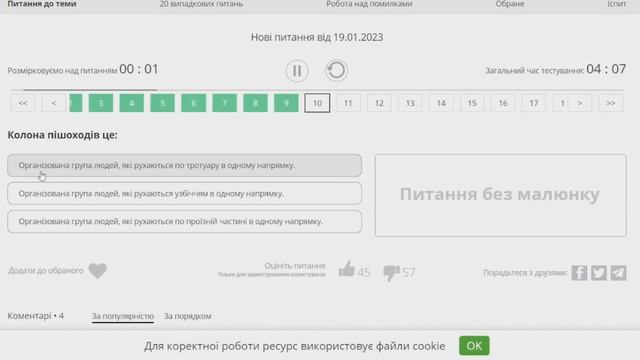Like the question with thumbs up
640x360 pixels.
coord(347,269)
